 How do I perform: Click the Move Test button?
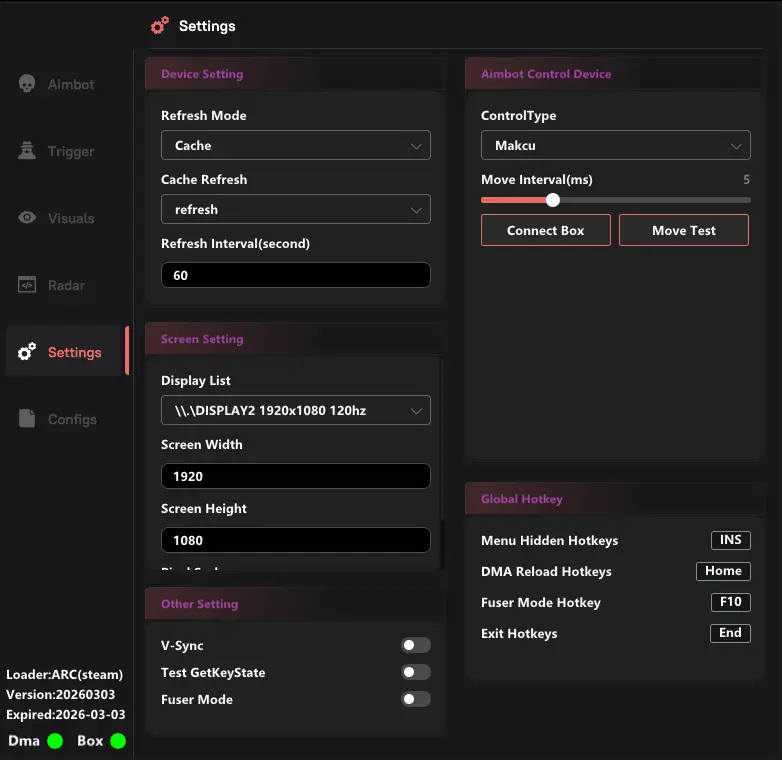[683, 230]
